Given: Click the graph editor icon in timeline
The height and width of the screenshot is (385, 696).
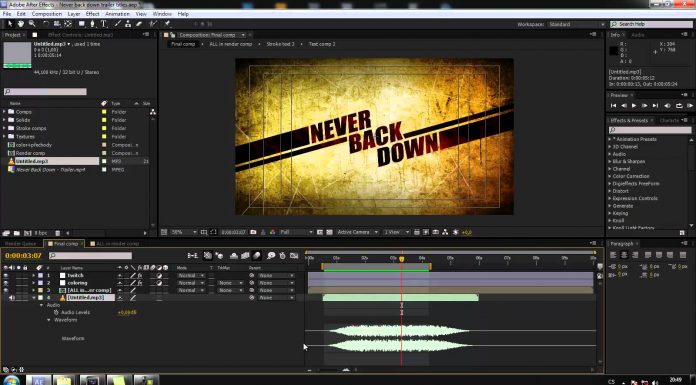Looking at the screenshot, I should 294,255.
